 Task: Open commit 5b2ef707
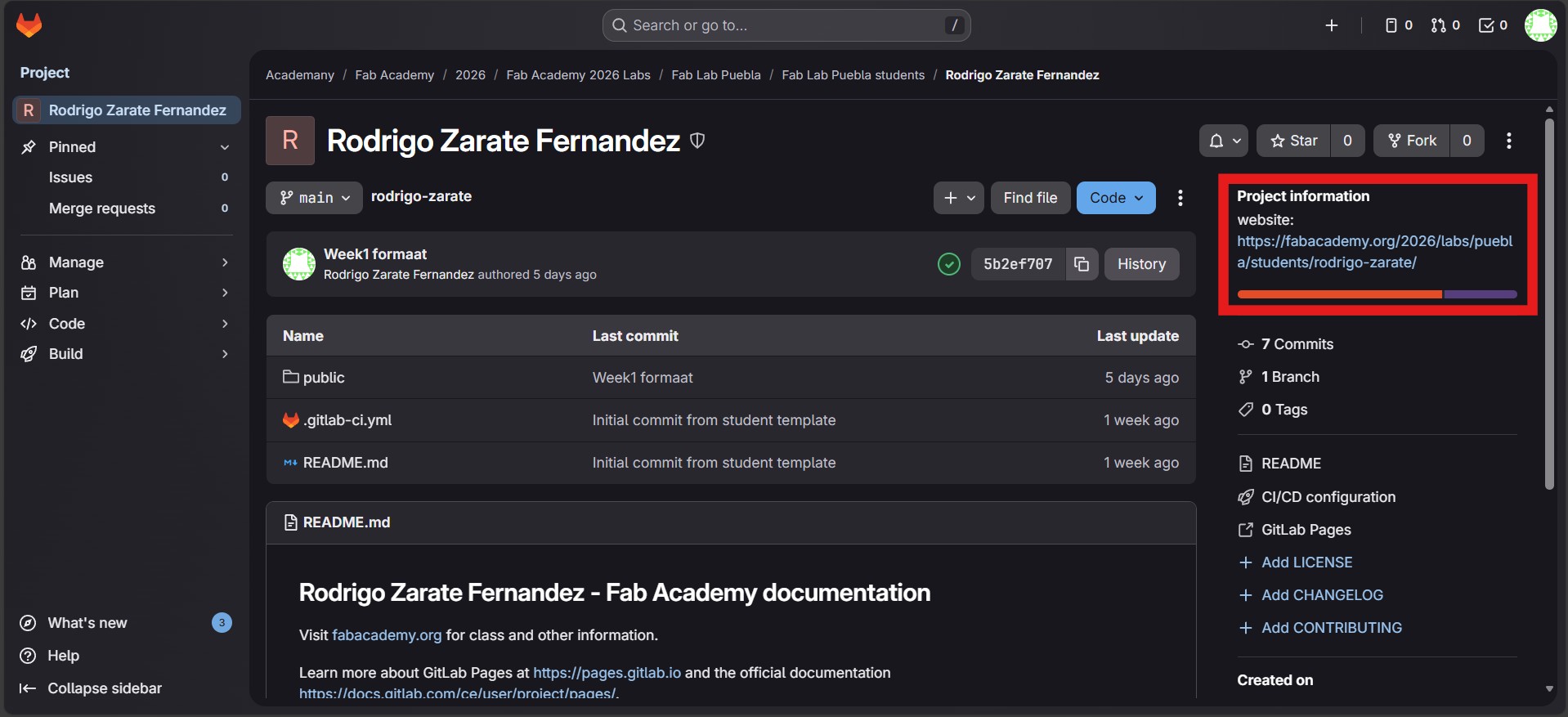[1018, 264]
